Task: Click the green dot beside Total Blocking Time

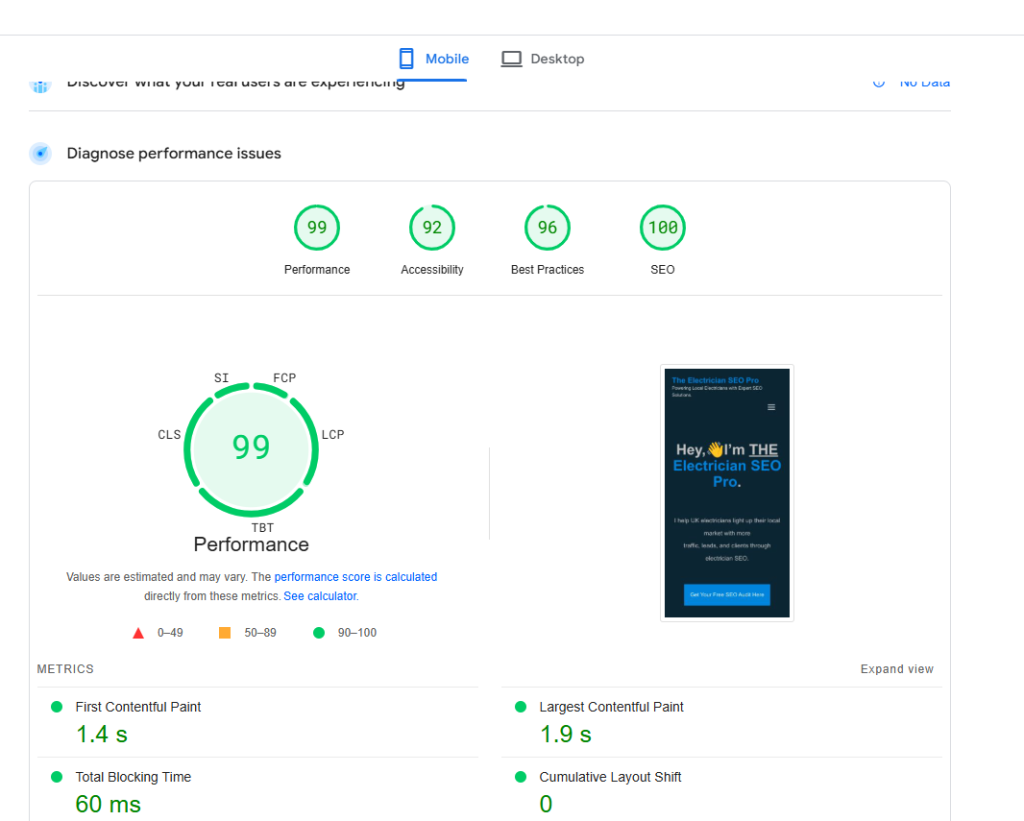Action: pos(57,777)
